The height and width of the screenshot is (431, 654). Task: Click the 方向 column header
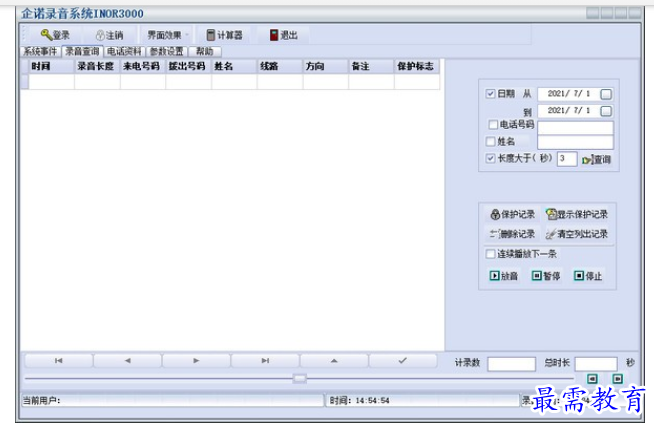(x=326, y=66)
